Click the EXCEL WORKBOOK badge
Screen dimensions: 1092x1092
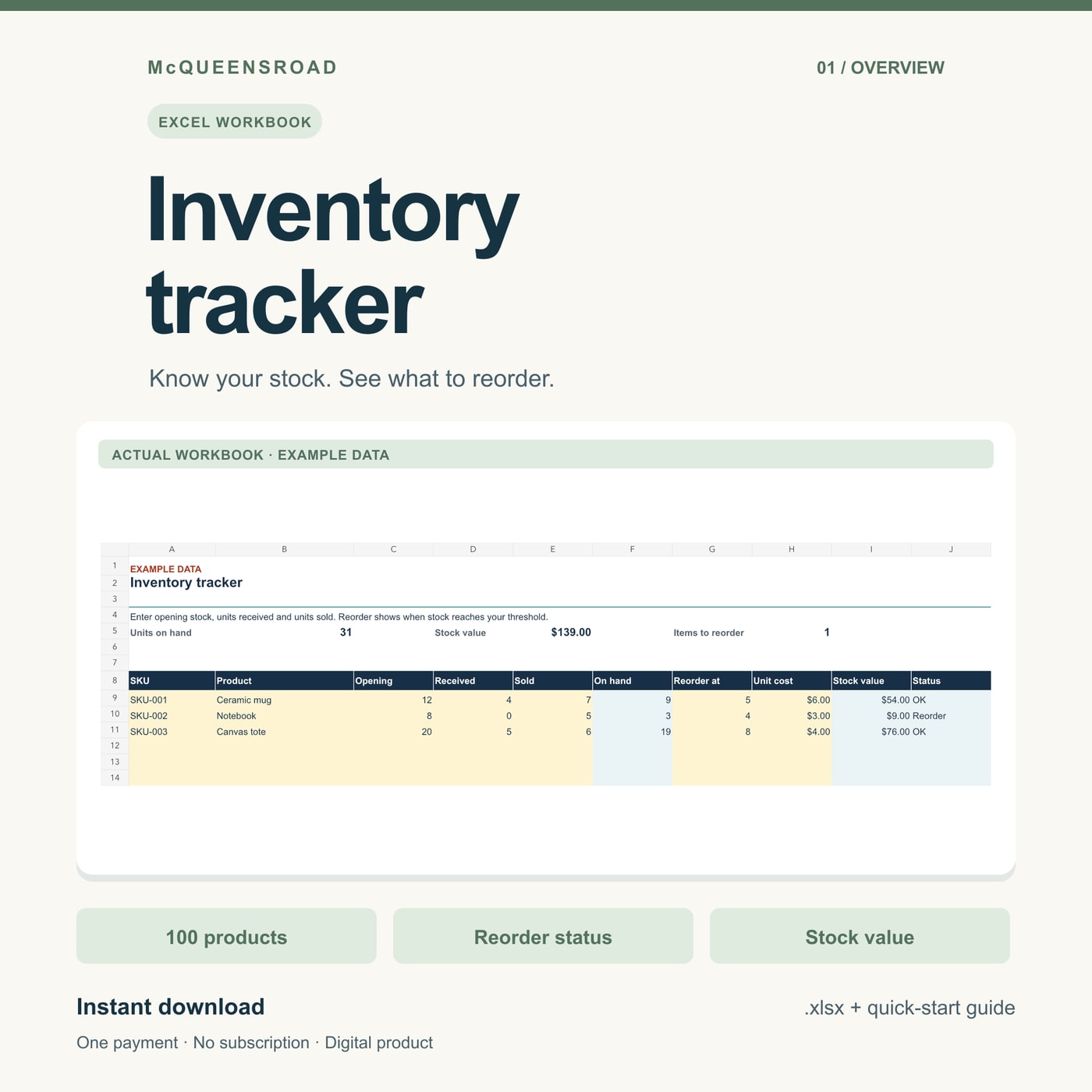tap(235, 122)
